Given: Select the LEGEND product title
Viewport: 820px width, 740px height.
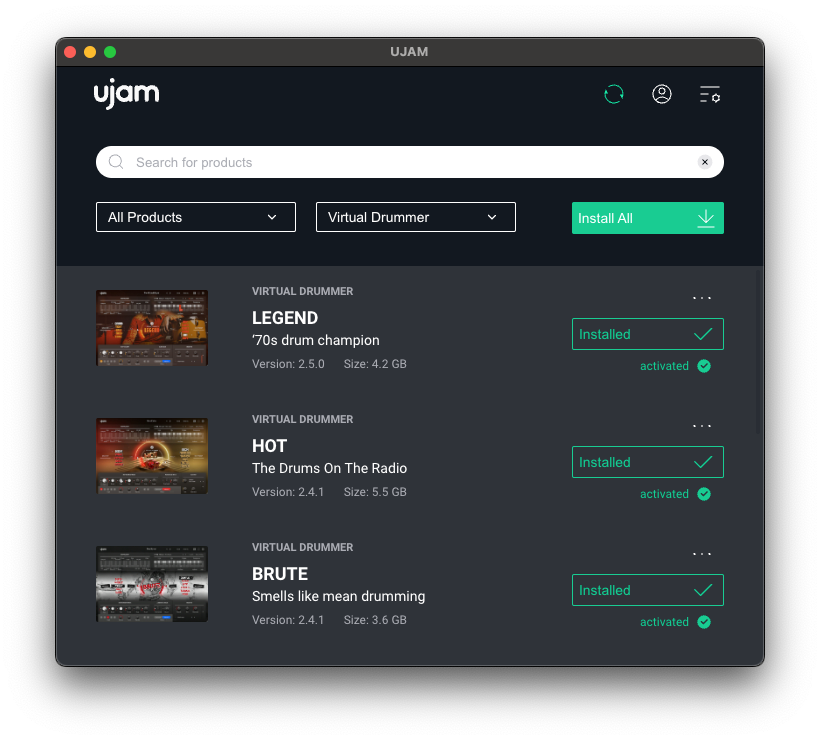Looking at the screenshot, I should (285, 318).
